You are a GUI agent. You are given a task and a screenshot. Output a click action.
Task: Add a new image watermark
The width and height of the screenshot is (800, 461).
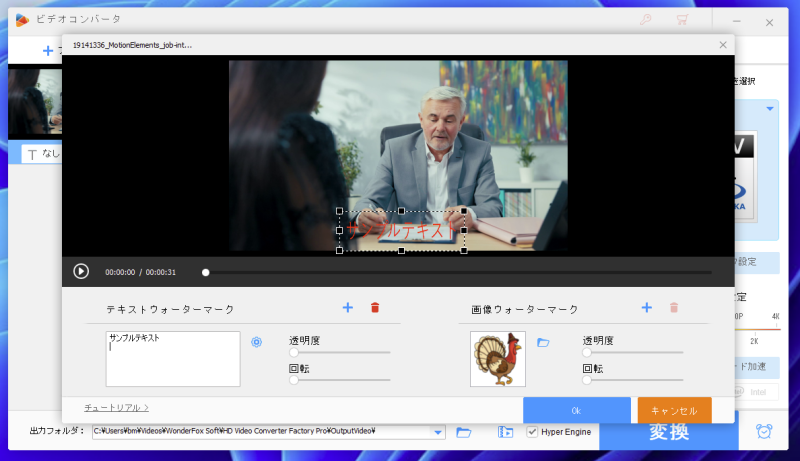[646, 308]
